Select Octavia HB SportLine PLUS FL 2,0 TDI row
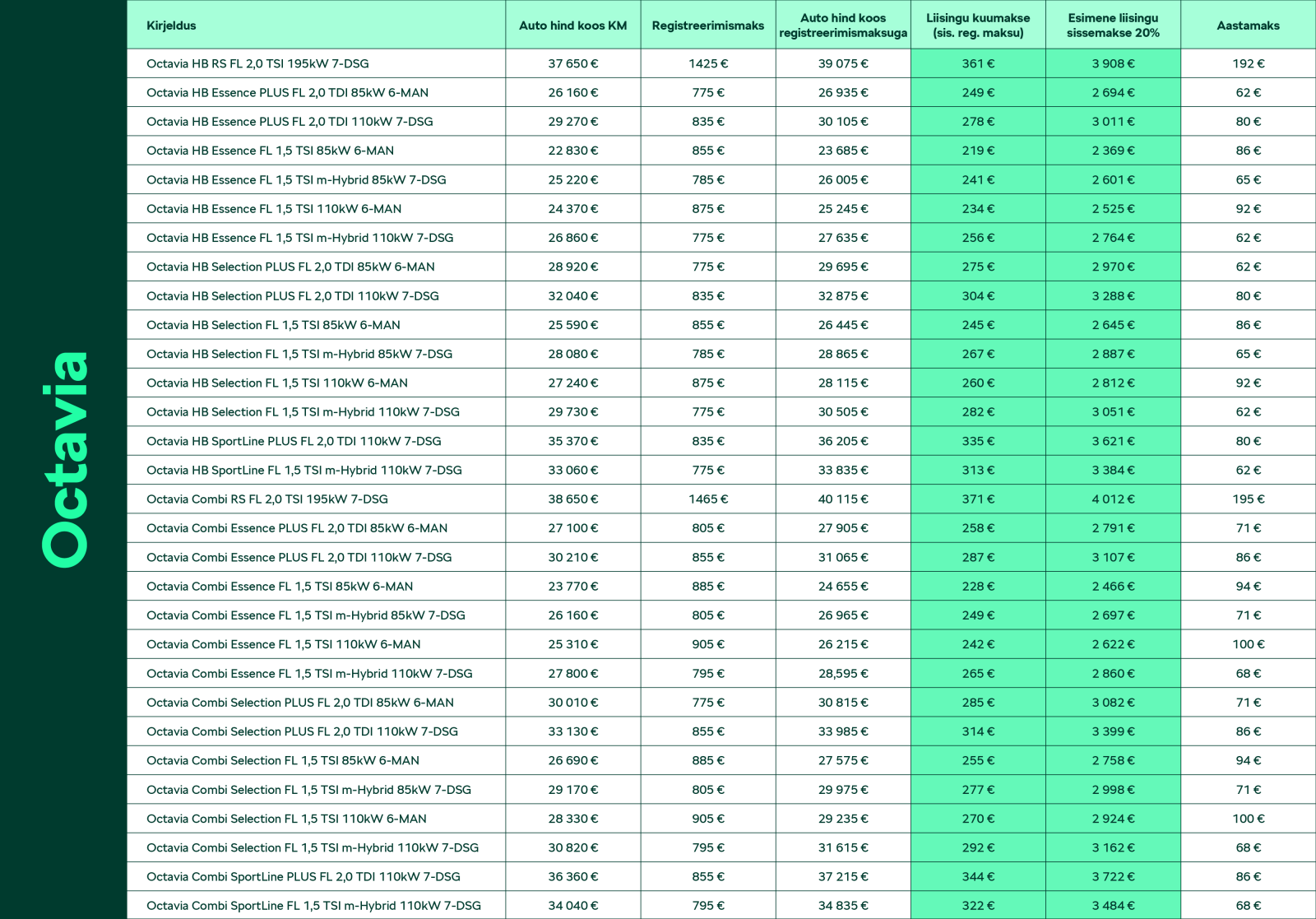The height and width of the screenshot is (919, 1316). (x=294, y=441)
